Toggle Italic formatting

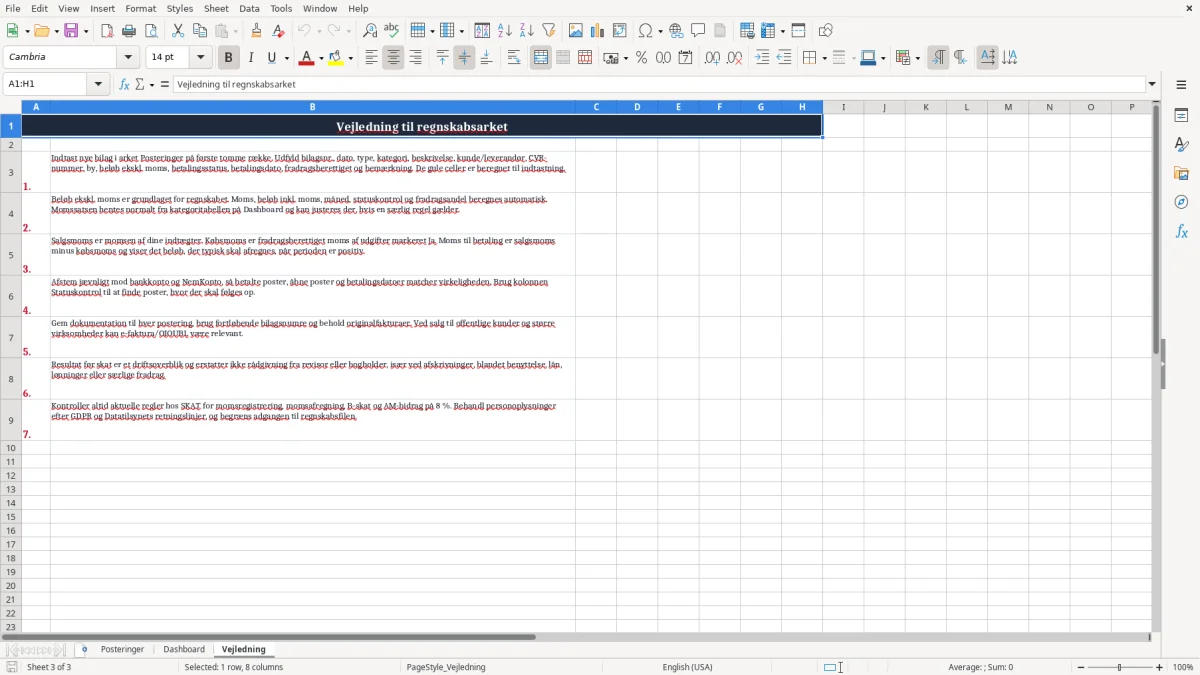point(251,58)
